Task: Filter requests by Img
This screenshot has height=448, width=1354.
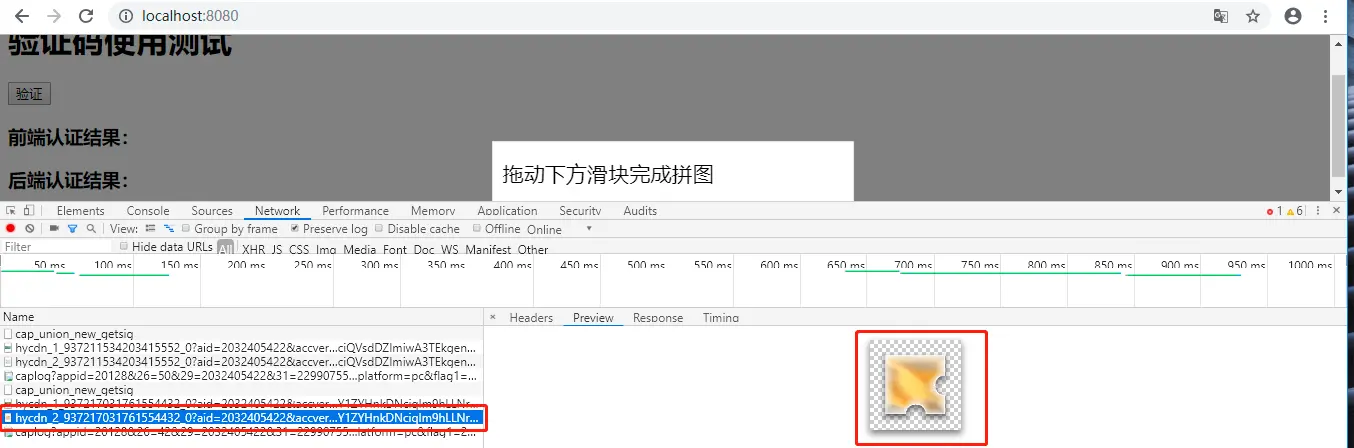Action: tap(326, 249)
